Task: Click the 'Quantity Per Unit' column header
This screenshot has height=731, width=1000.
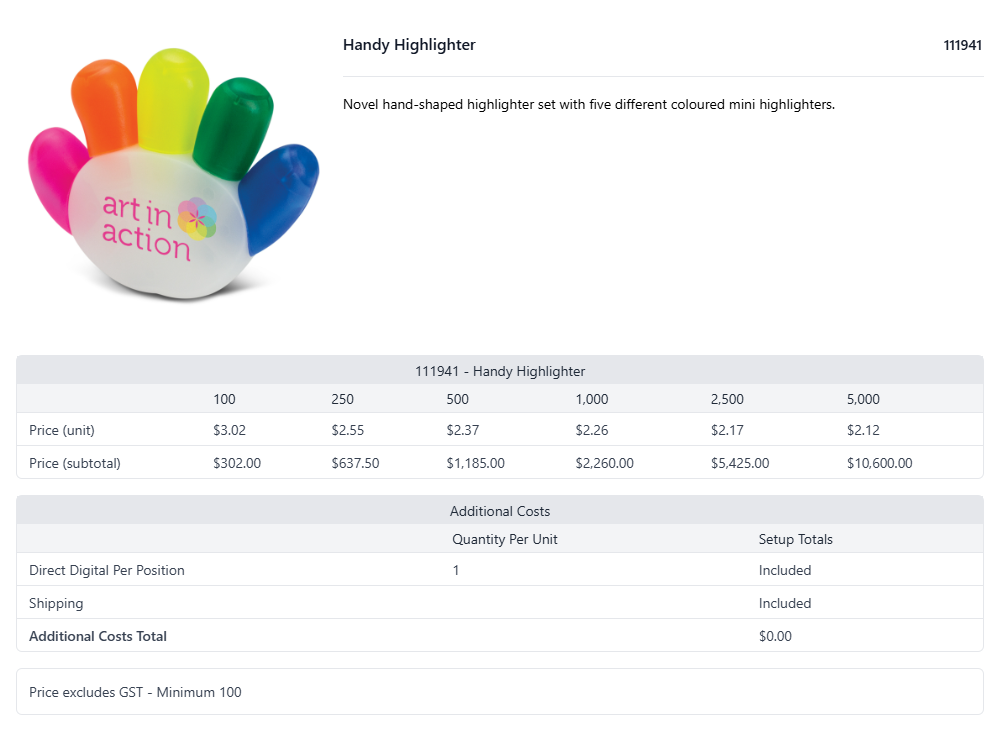Action: coord(504,540)
